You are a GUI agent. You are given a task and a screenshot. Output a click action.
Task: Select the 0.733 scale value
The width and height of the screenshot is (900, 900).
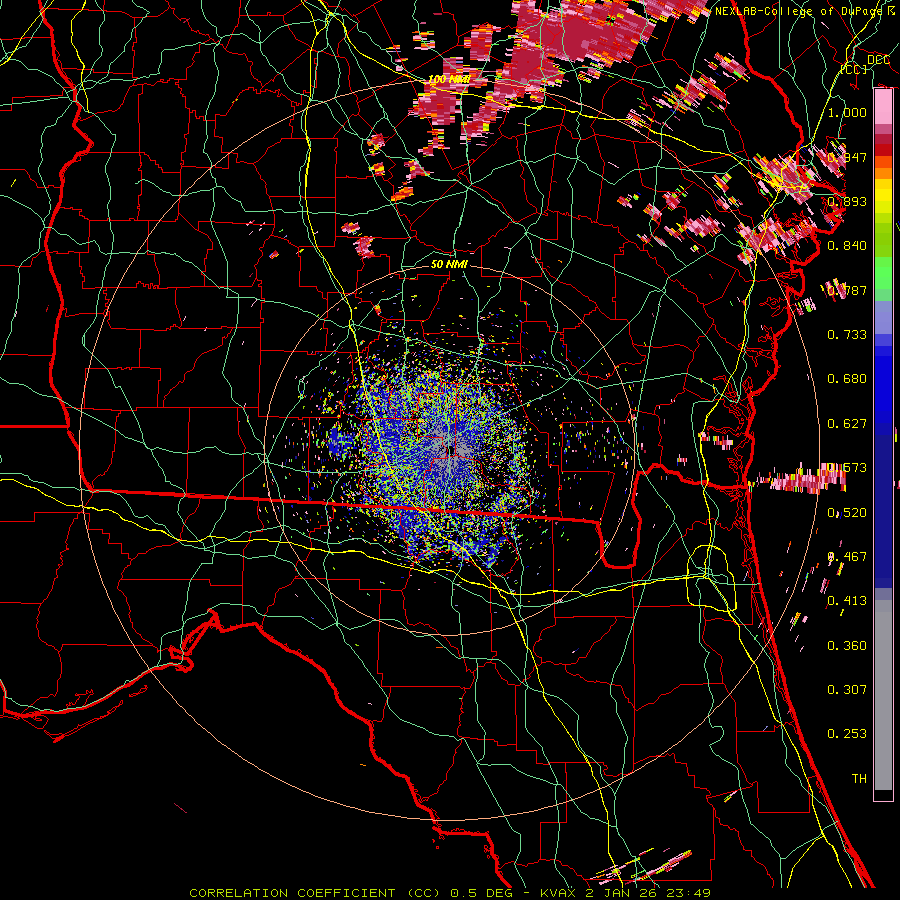click(x=847, y=335)
